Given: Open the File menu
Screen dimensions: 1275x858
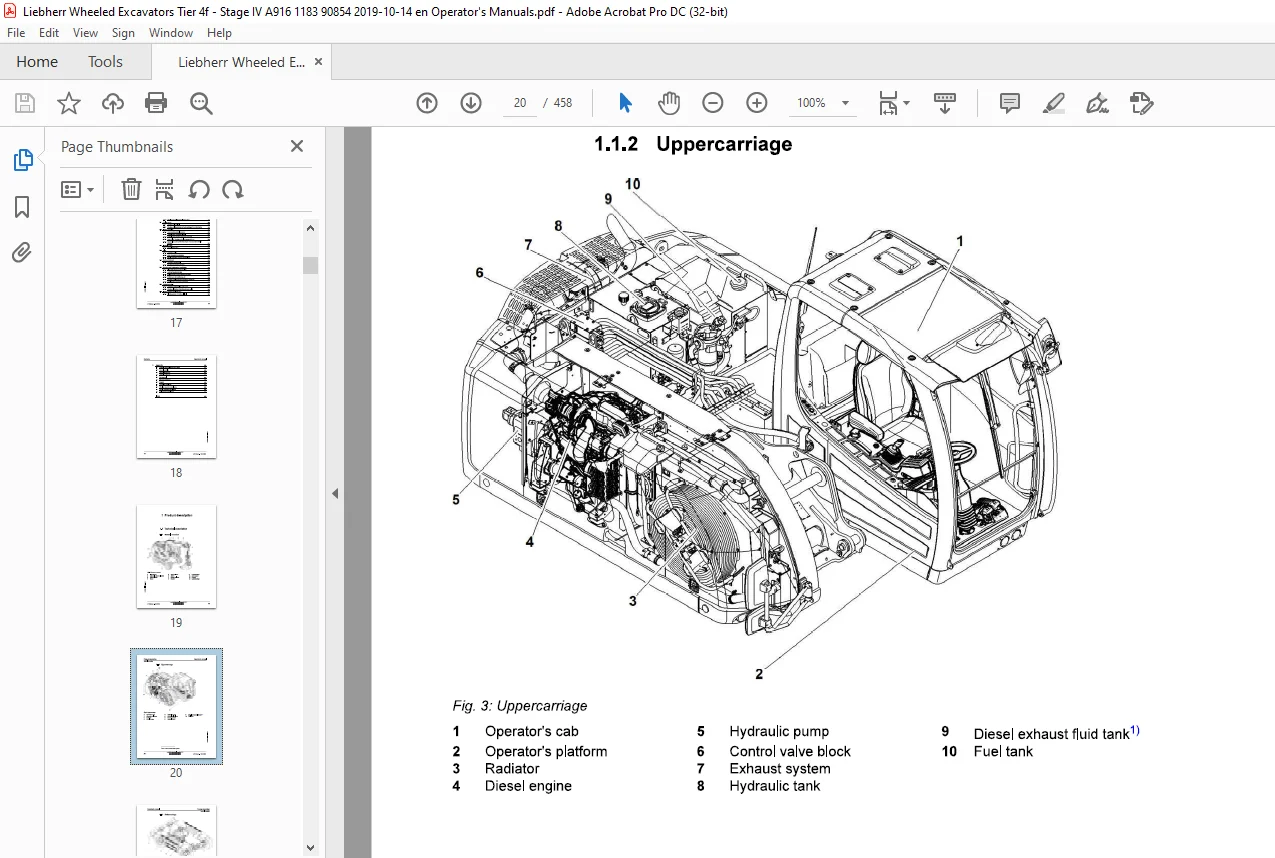Looking at the screenshot, I should click(16, 33).
